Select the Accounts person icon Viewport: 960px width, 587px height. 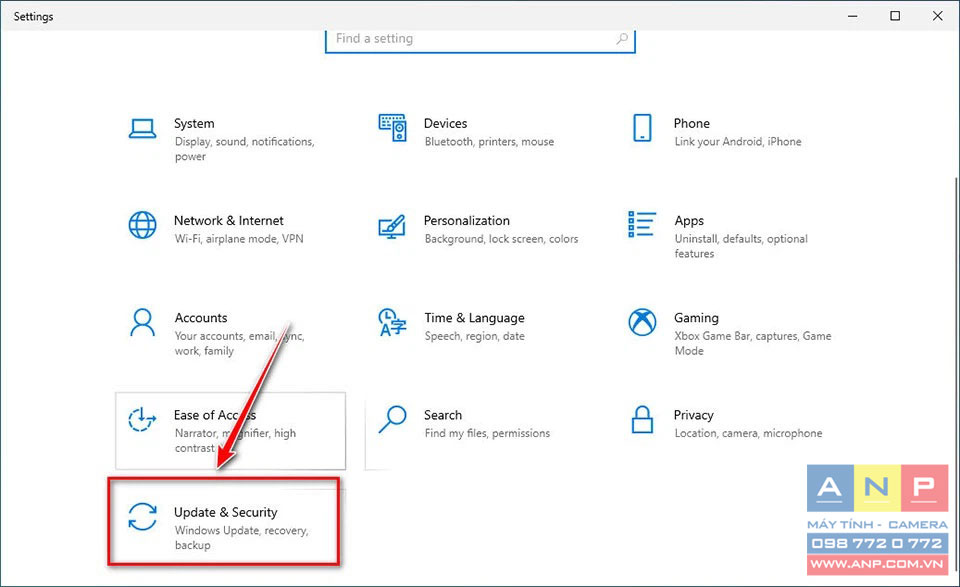tap(142, 322)
